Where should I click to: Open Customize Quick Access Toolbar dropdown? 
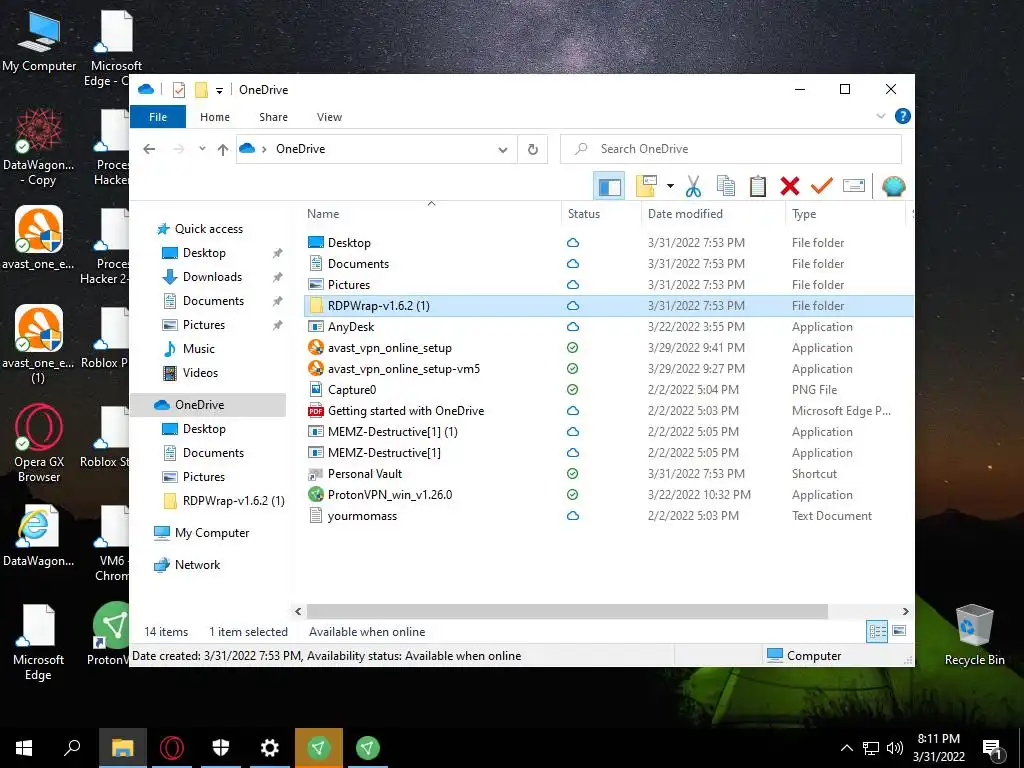pos(219,90)
